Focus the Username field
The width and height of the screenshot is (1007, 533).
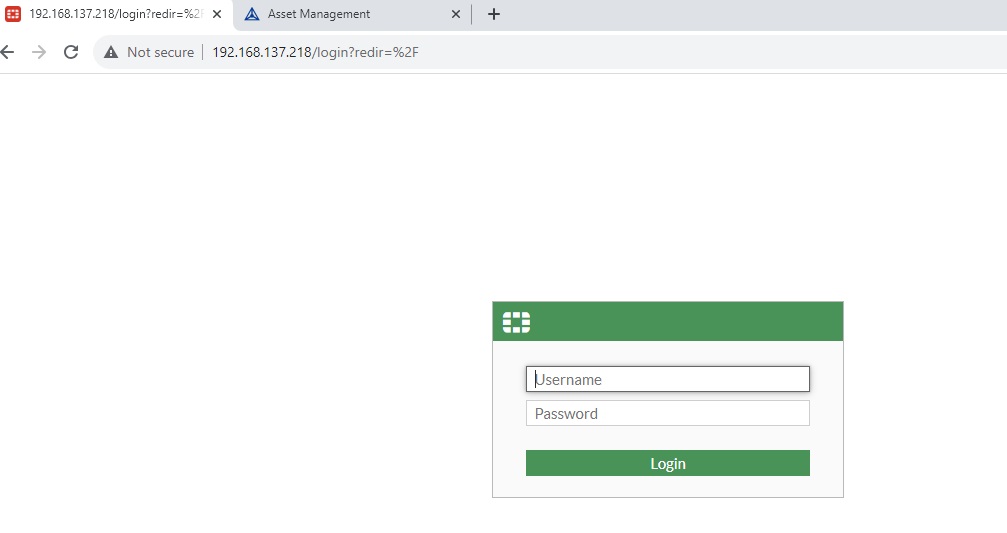coord(667,379)
